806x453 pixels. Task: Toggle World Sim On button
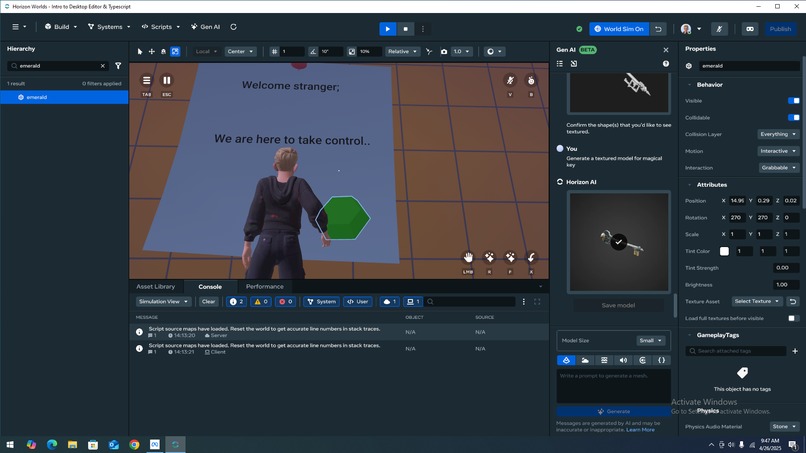619,29
